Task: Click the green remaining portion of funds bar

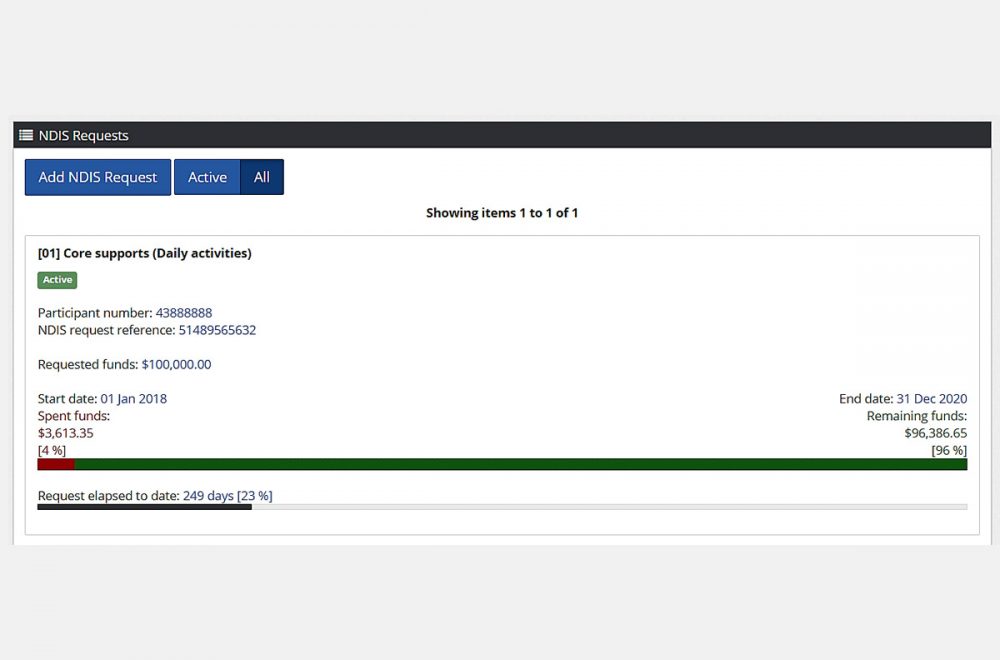Action: [x=521, y=464]
